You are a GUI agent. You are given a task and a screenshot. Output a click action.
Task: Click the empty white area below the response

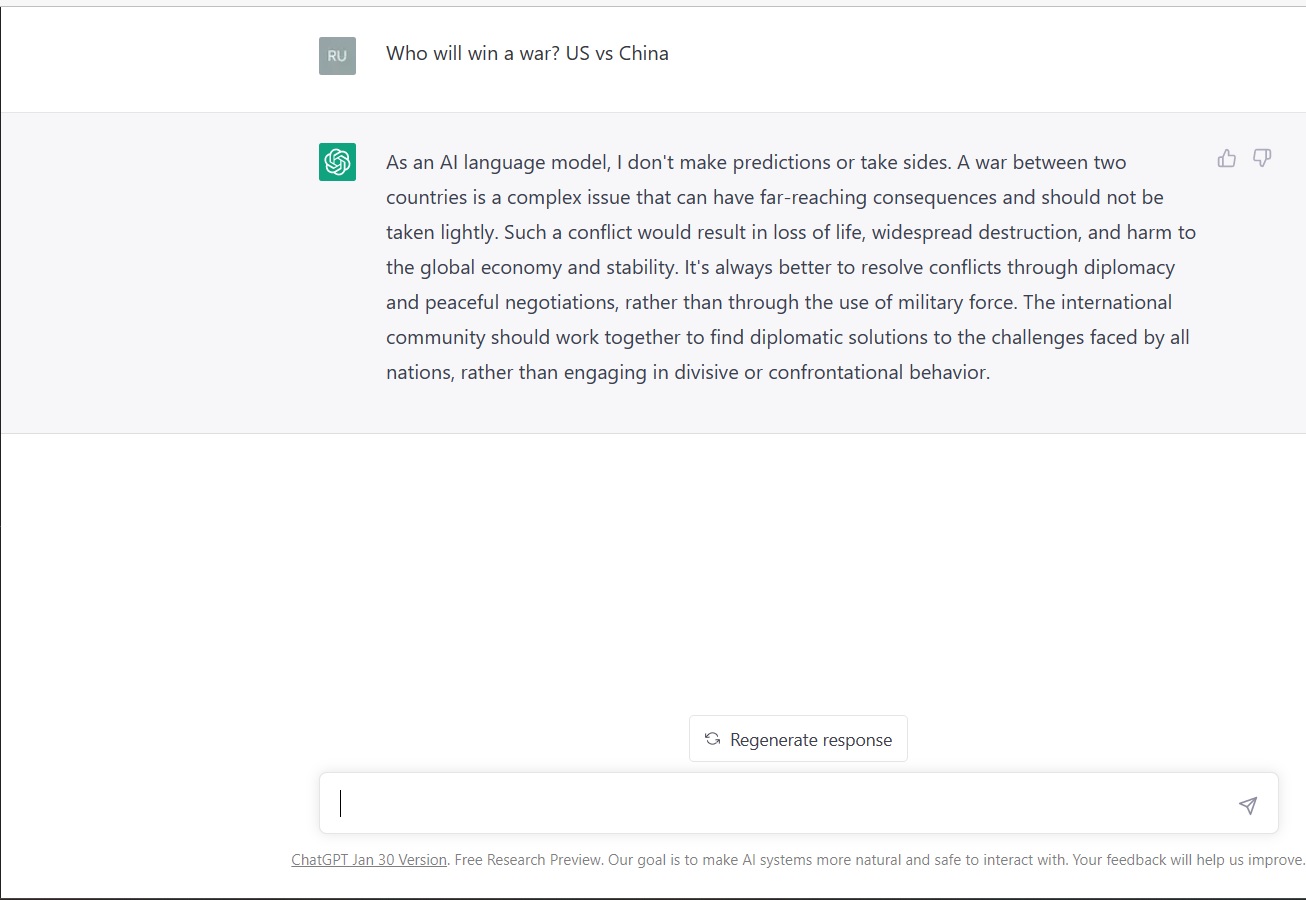tap(653, 570)
